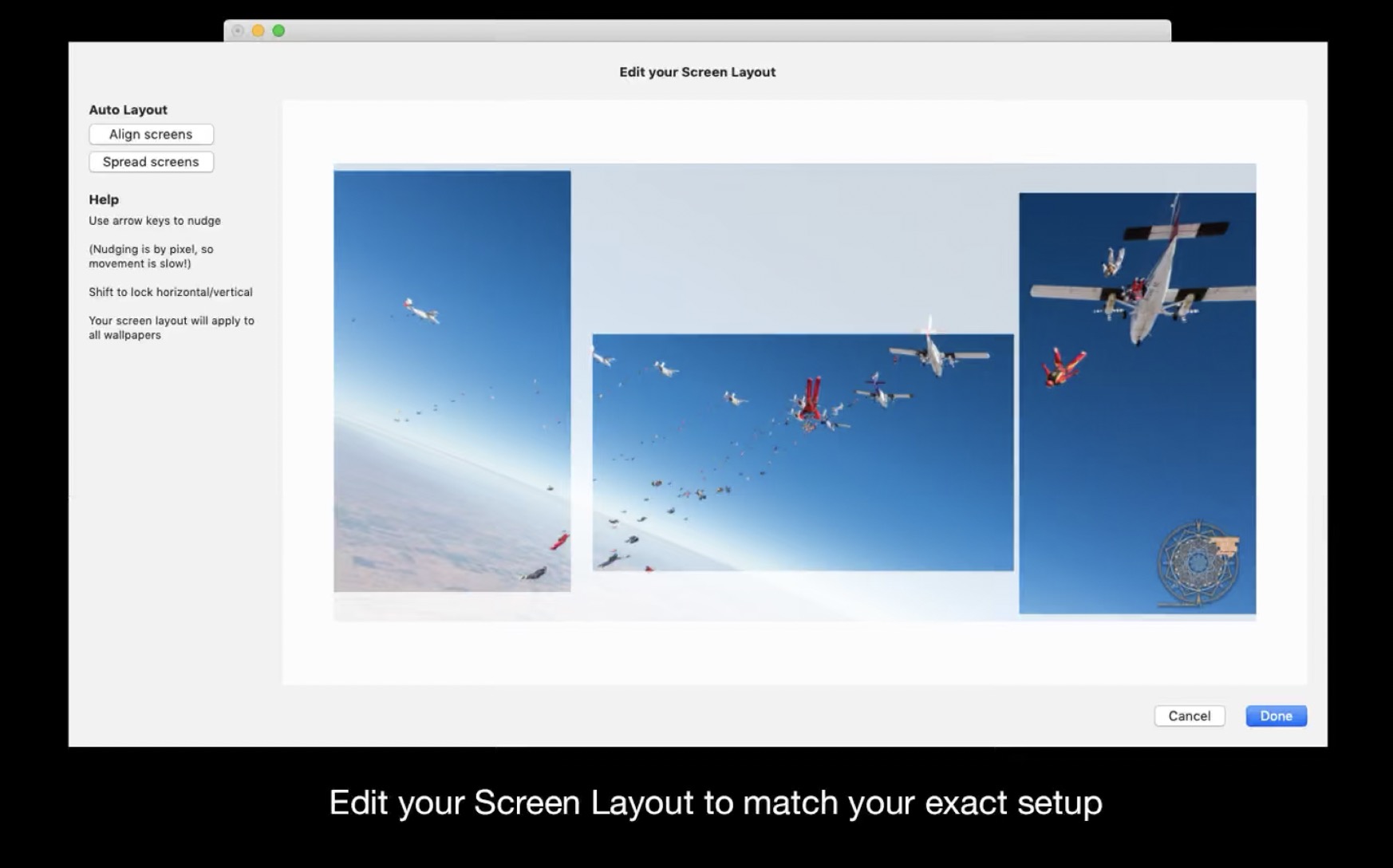Select the center landscape screen rectangle
This screenshot has height=868, width=1393.
coord(803,452)
